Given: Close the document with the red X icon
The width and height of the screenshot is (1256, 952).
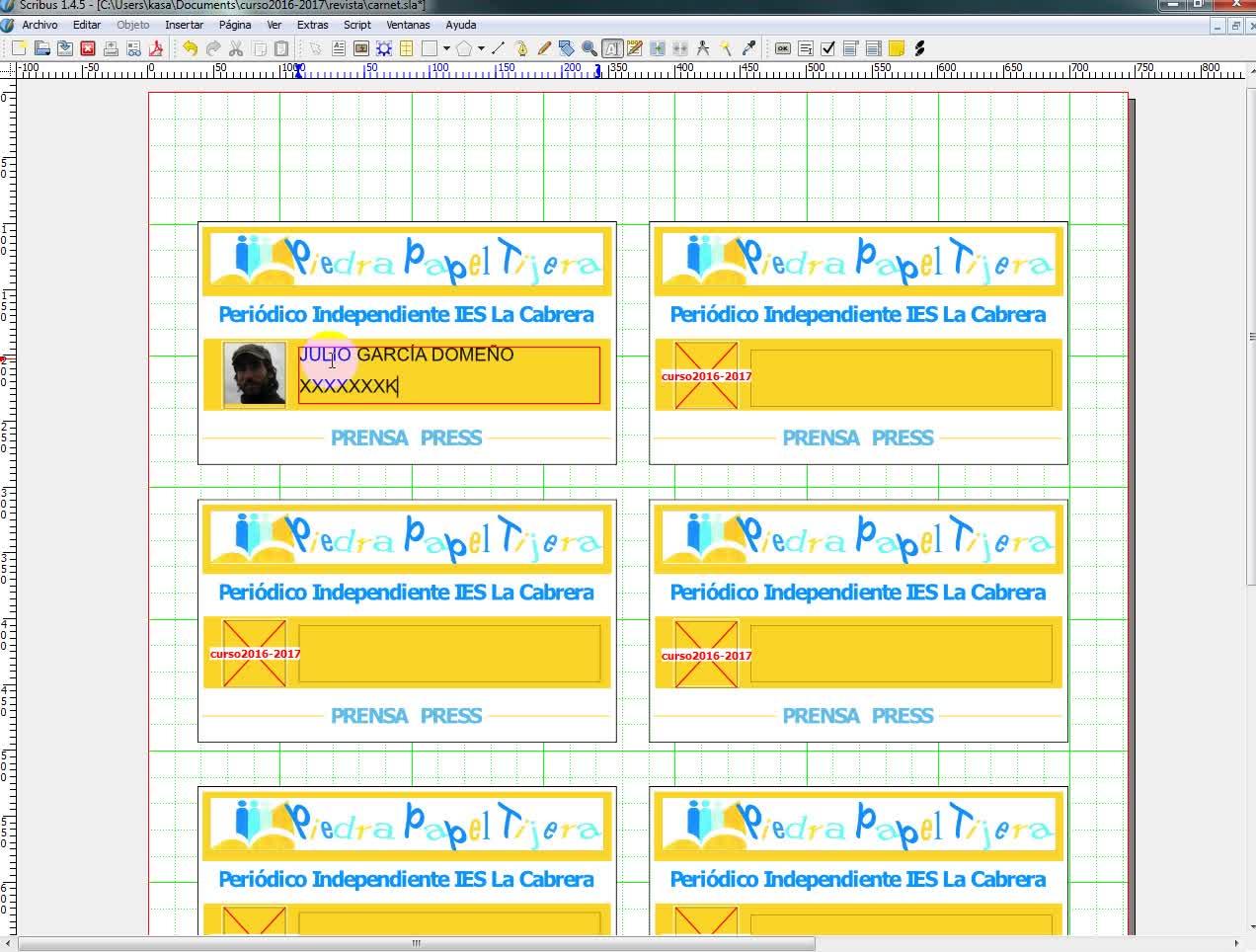Looking at the screenshot, I should (88, 48).
